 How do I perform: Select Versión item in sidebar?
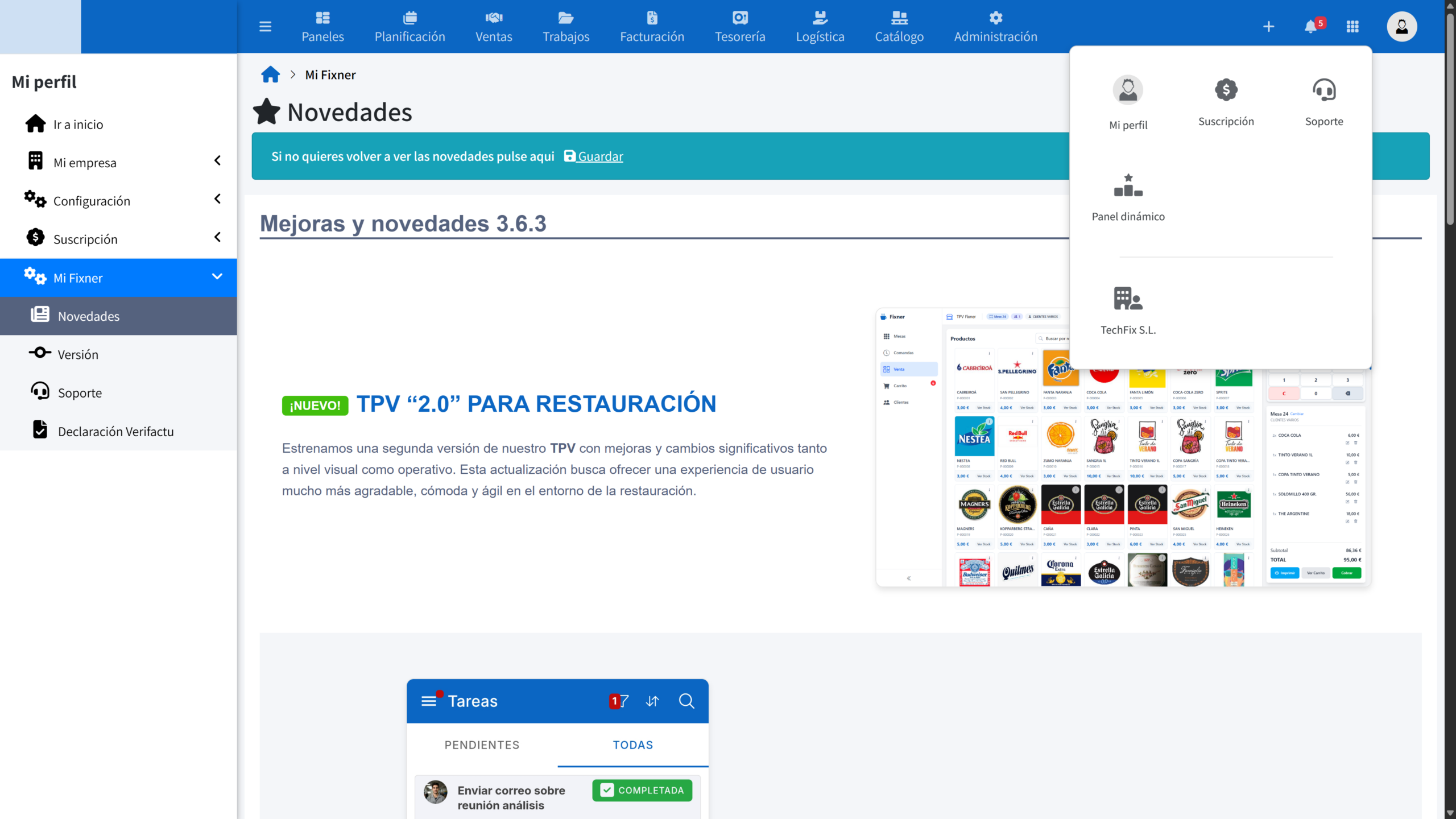pos(78,354)
